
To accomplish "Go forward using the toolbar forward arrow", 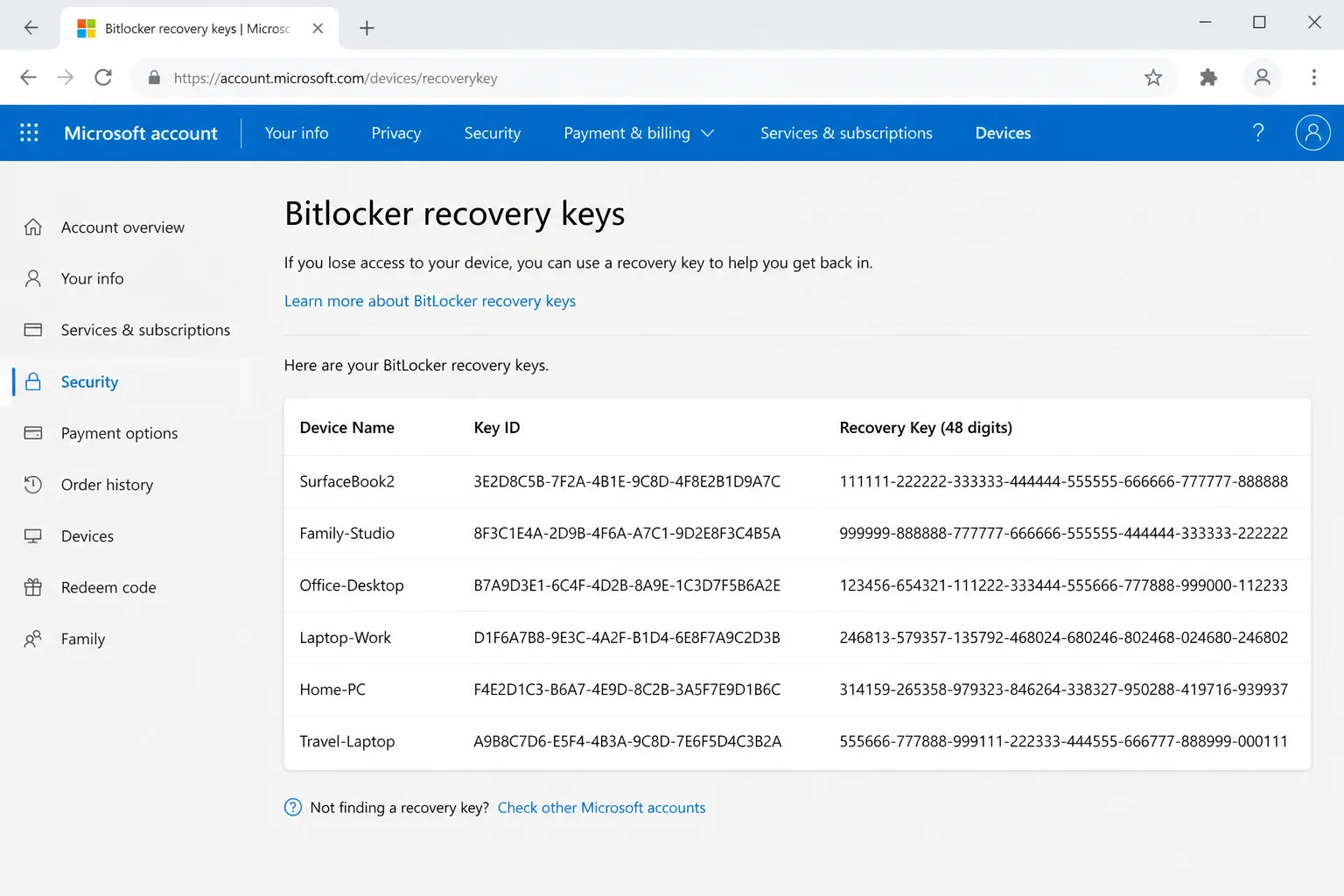I will pyautogui.click(x=66, y=78).
